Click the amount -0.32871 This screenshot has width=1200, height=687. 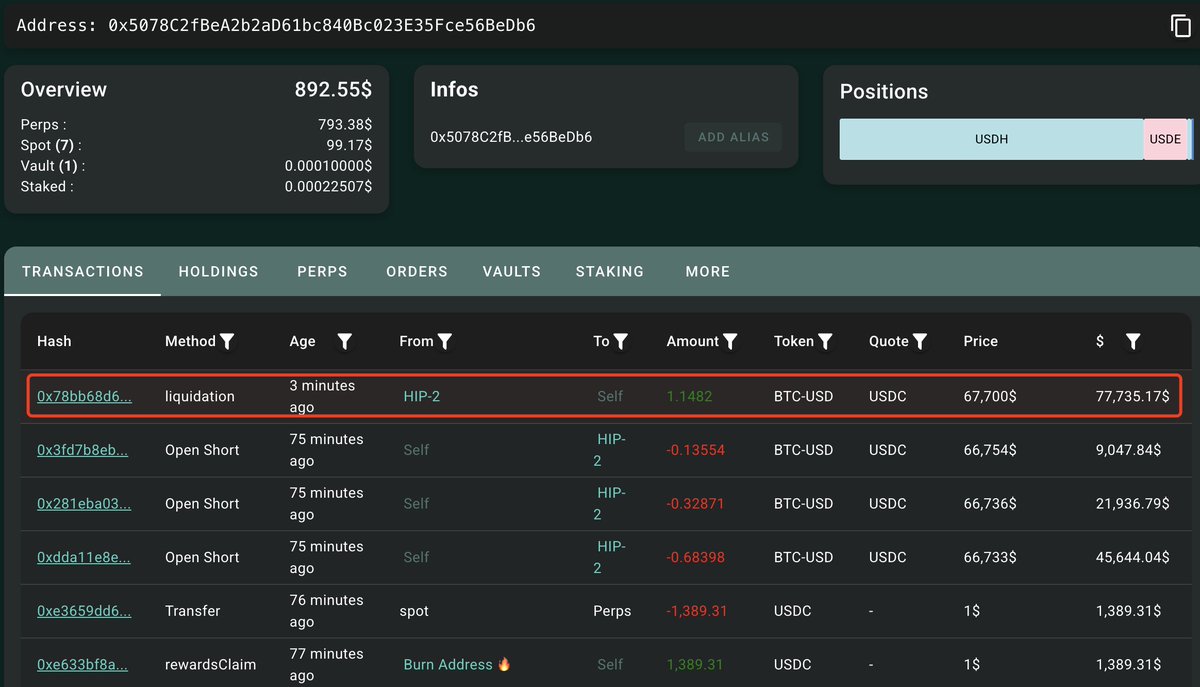(x=696, y=504)
